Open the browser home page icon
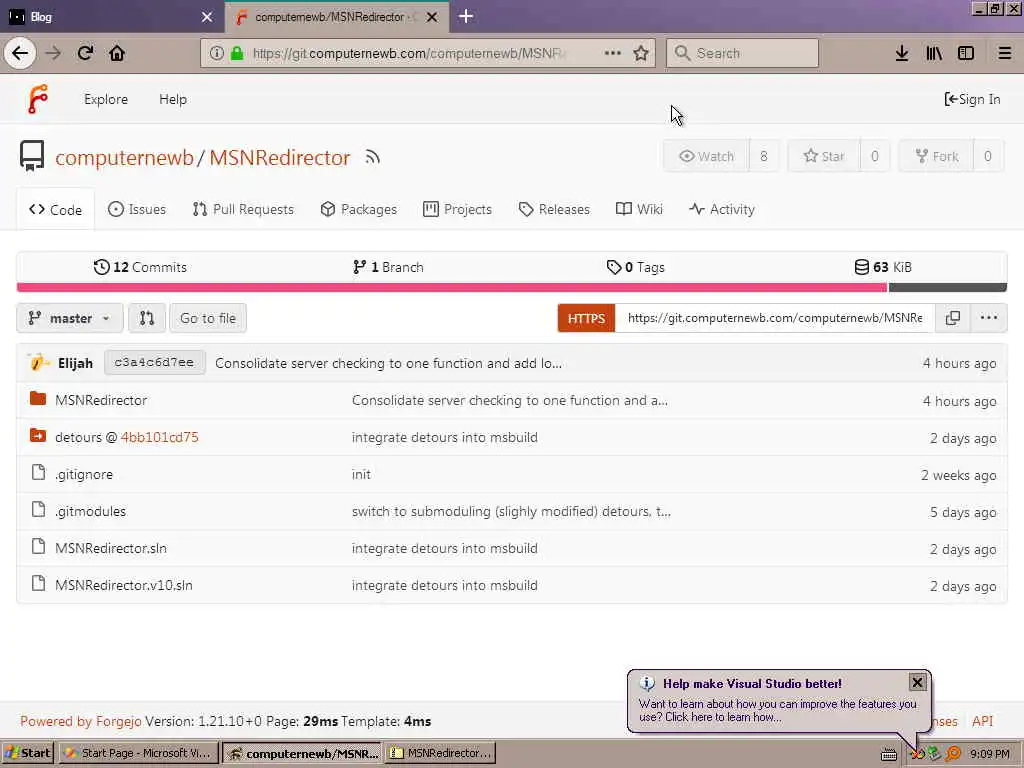 pos(117,53)
